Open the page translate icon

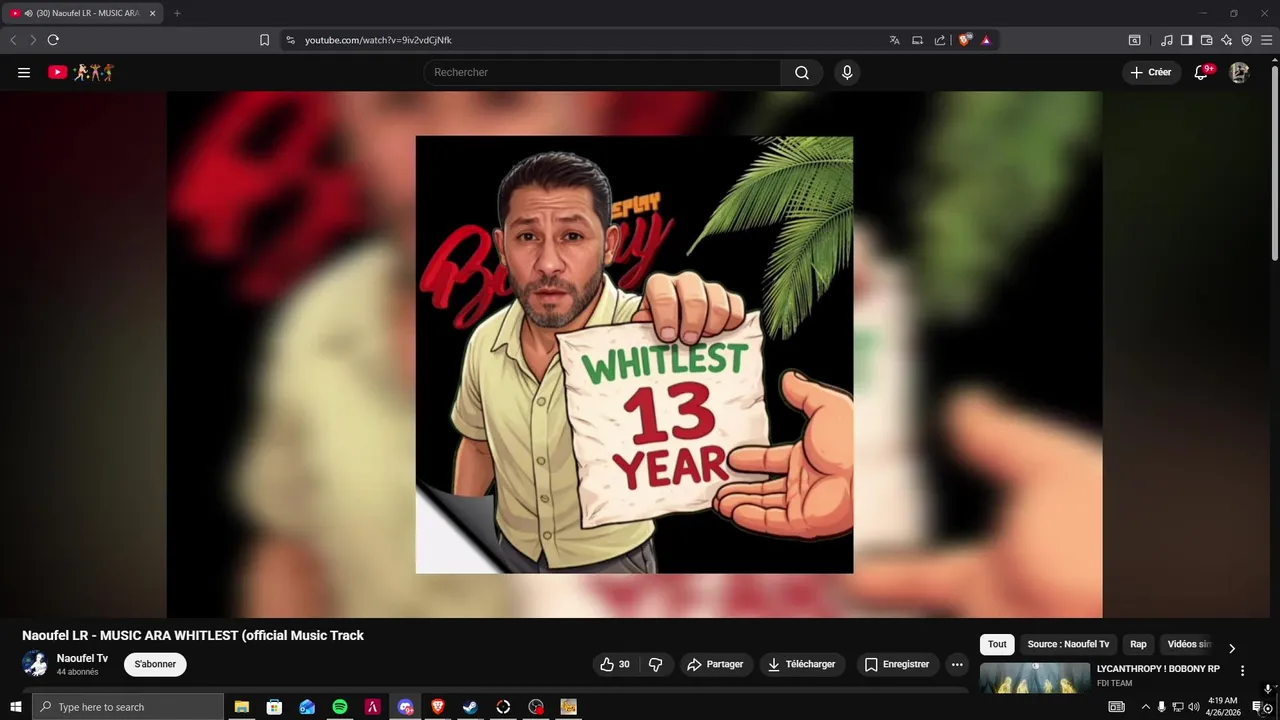point(894,40)
